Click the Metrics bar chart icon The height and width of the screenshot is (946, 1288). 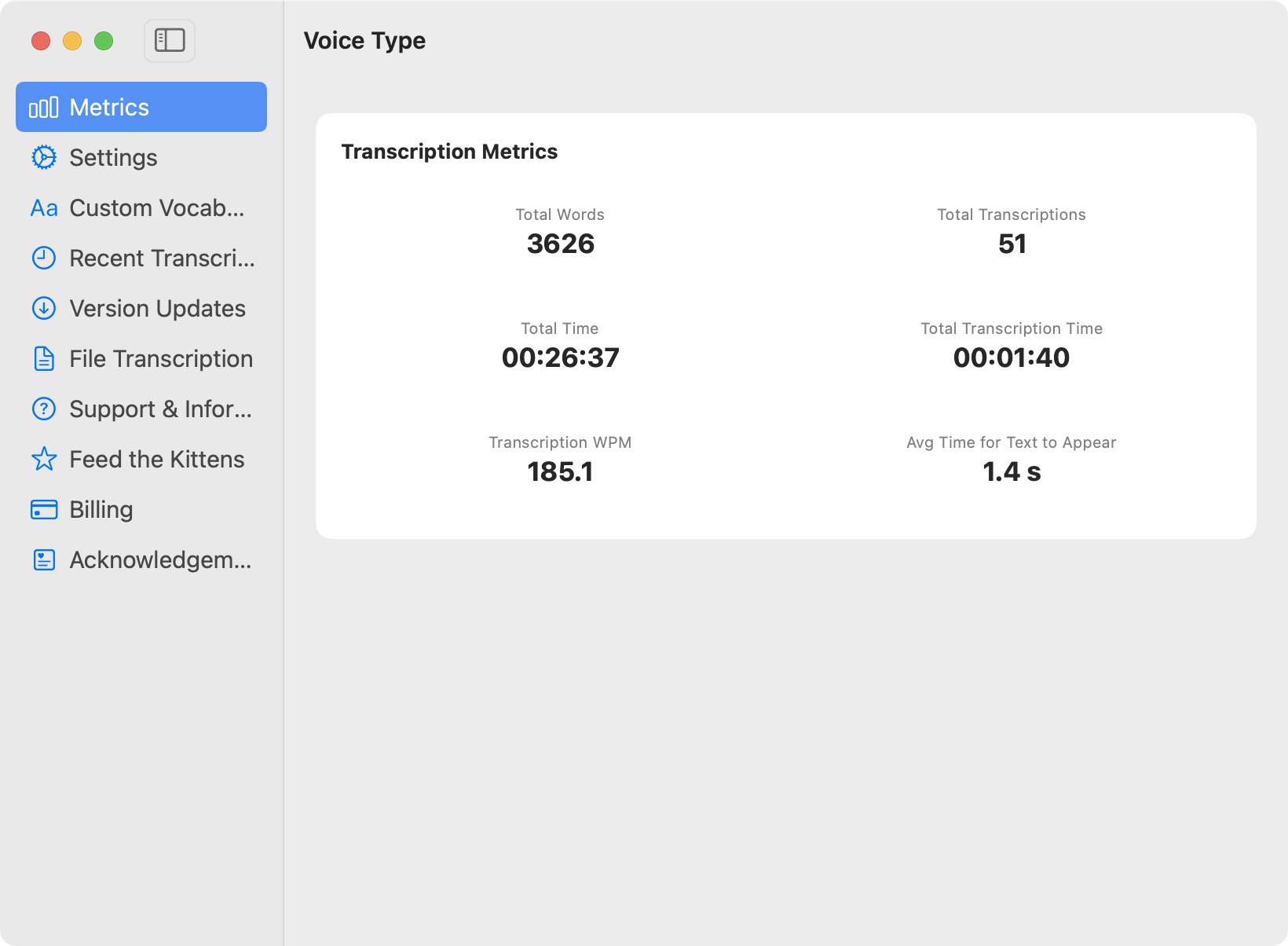tap(44, 108)
